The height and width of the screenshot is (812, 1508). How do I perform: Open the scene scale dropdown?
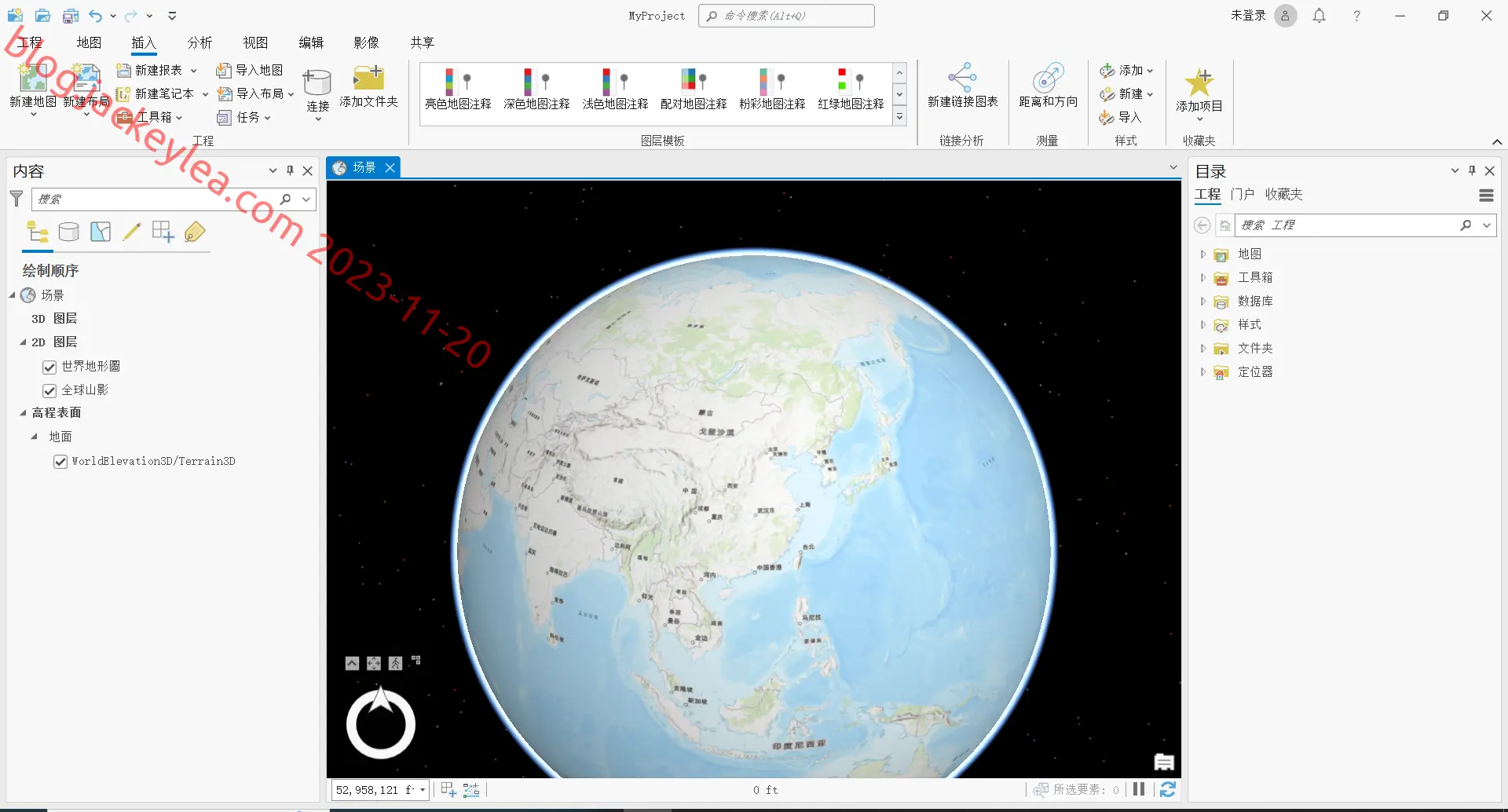pyautogui.click(x=423, y=790)
